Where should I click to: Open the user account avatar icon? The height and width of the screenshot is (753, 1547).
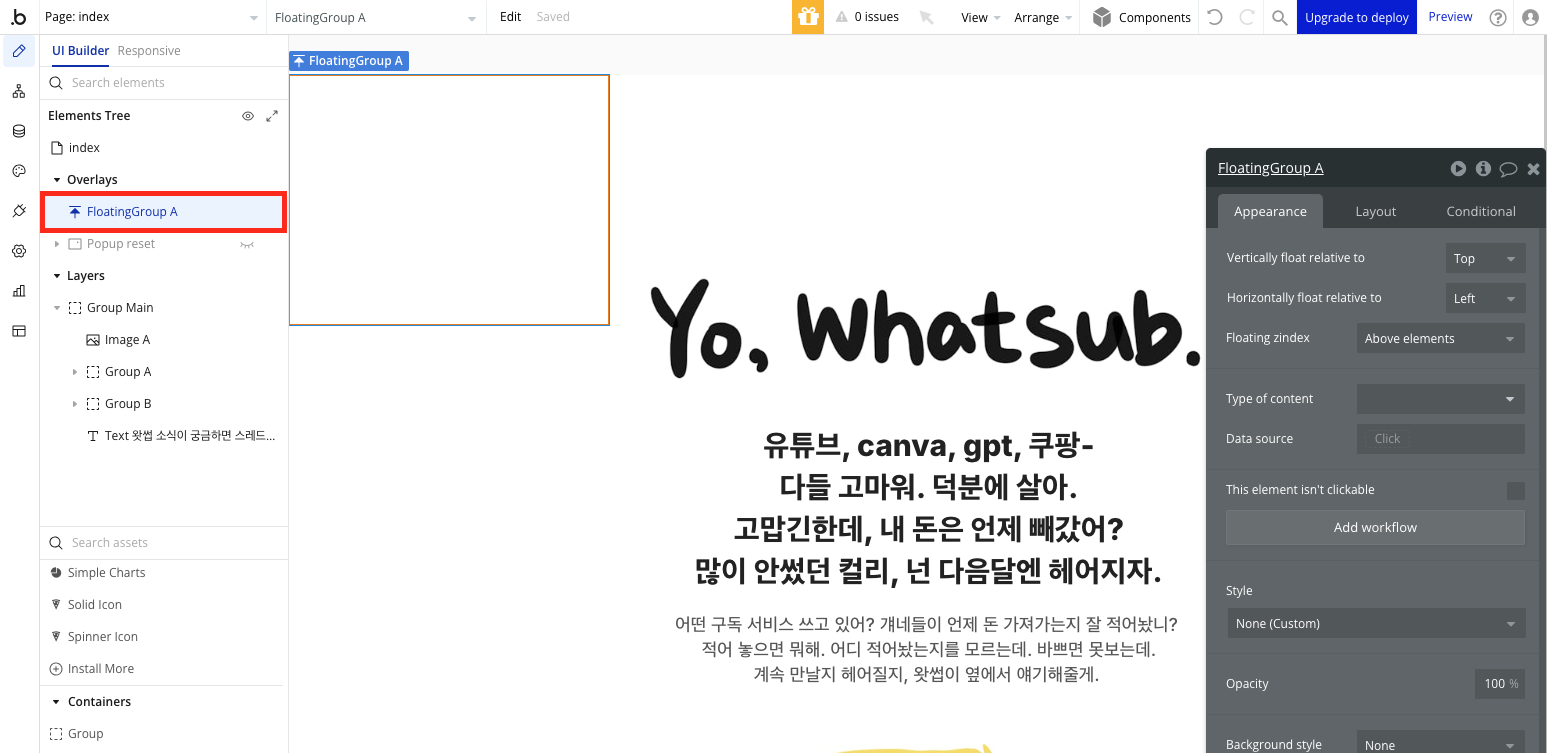point(1530,17)
